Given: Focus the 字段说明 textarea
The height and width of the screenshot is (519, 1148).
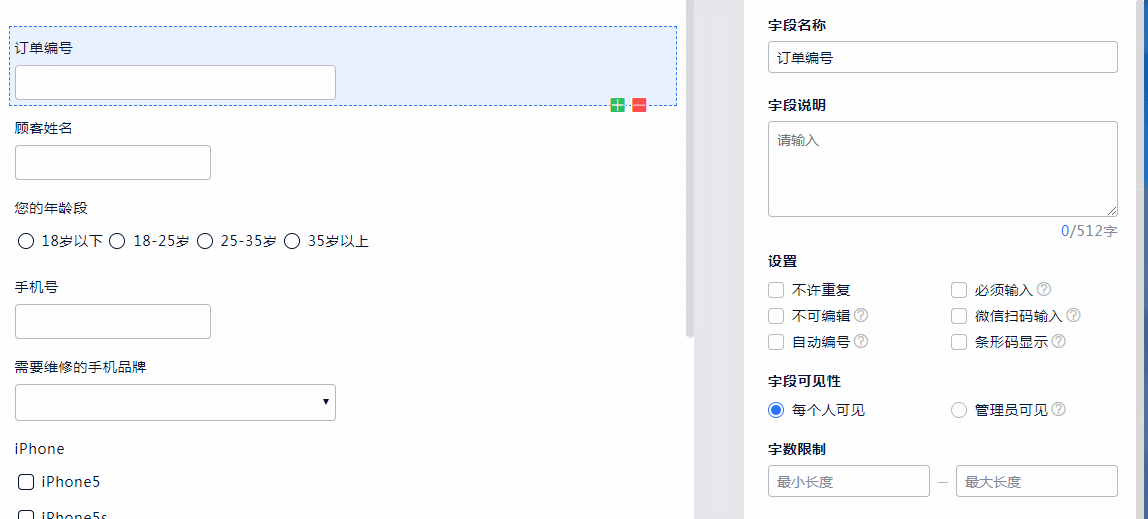Looking at the screenshot, I should pos(942,168).
